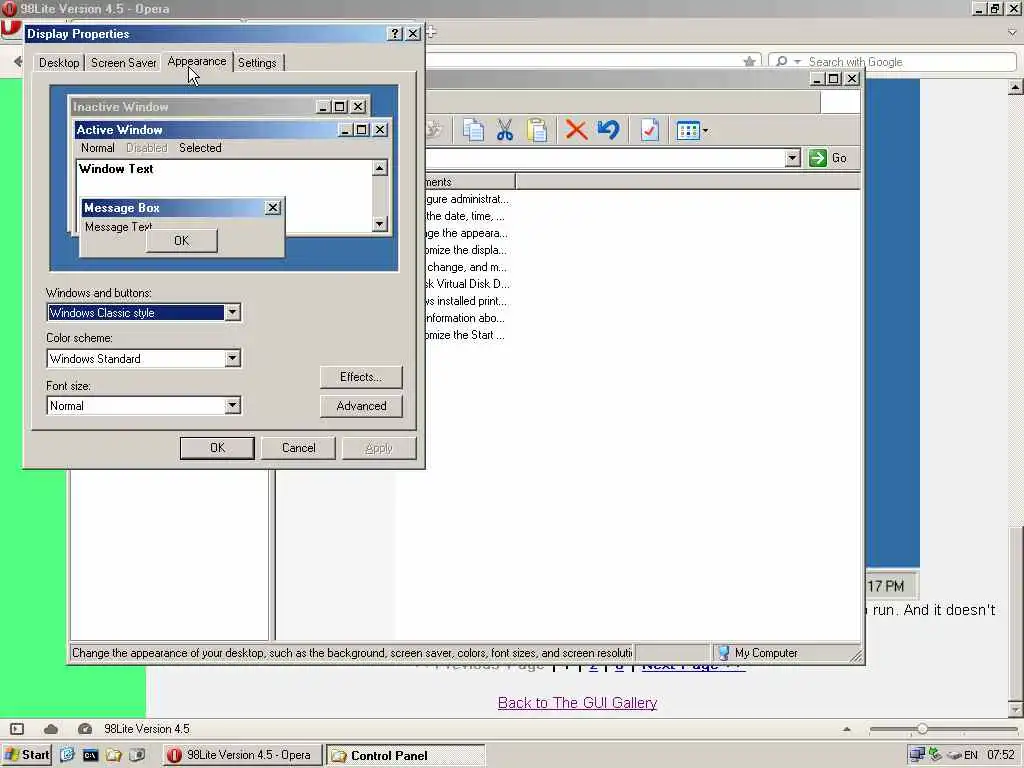Click the bookmark star icon in Opera address bar
Screen dimensions: 1024x768
pos(749,61)
